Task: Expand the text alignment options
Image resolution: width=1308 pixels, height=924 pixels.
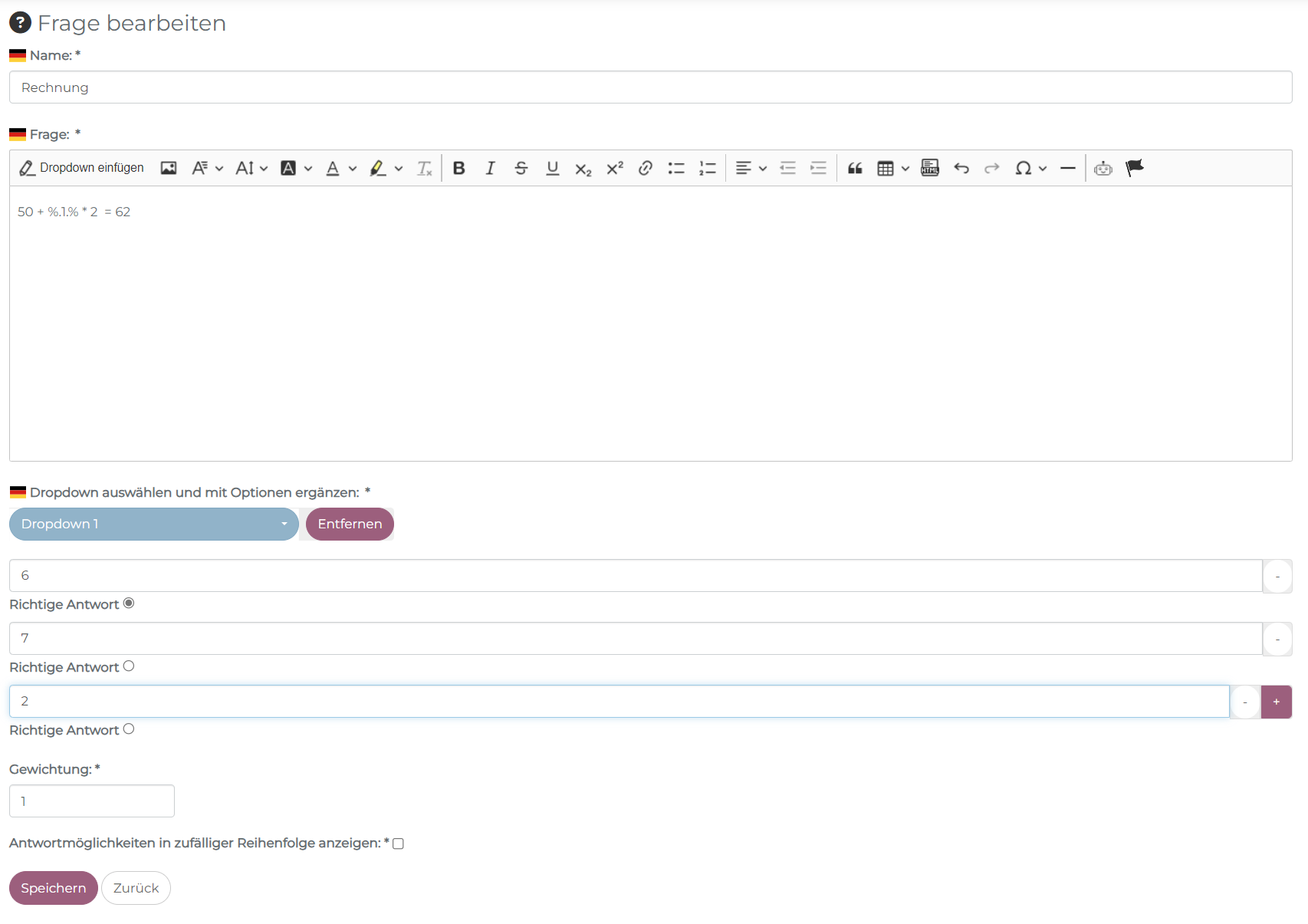Action: pyautogui.click(x=751, y=168)
